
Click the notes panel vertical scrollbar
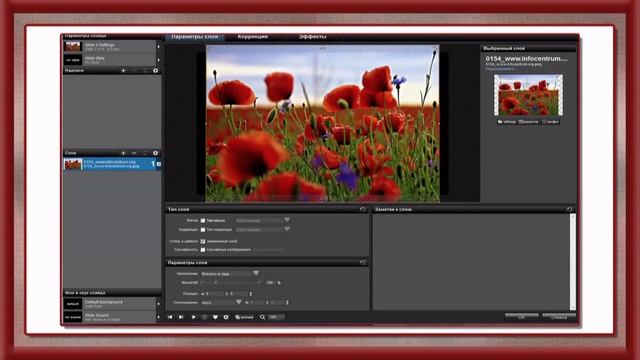(573, 262)
